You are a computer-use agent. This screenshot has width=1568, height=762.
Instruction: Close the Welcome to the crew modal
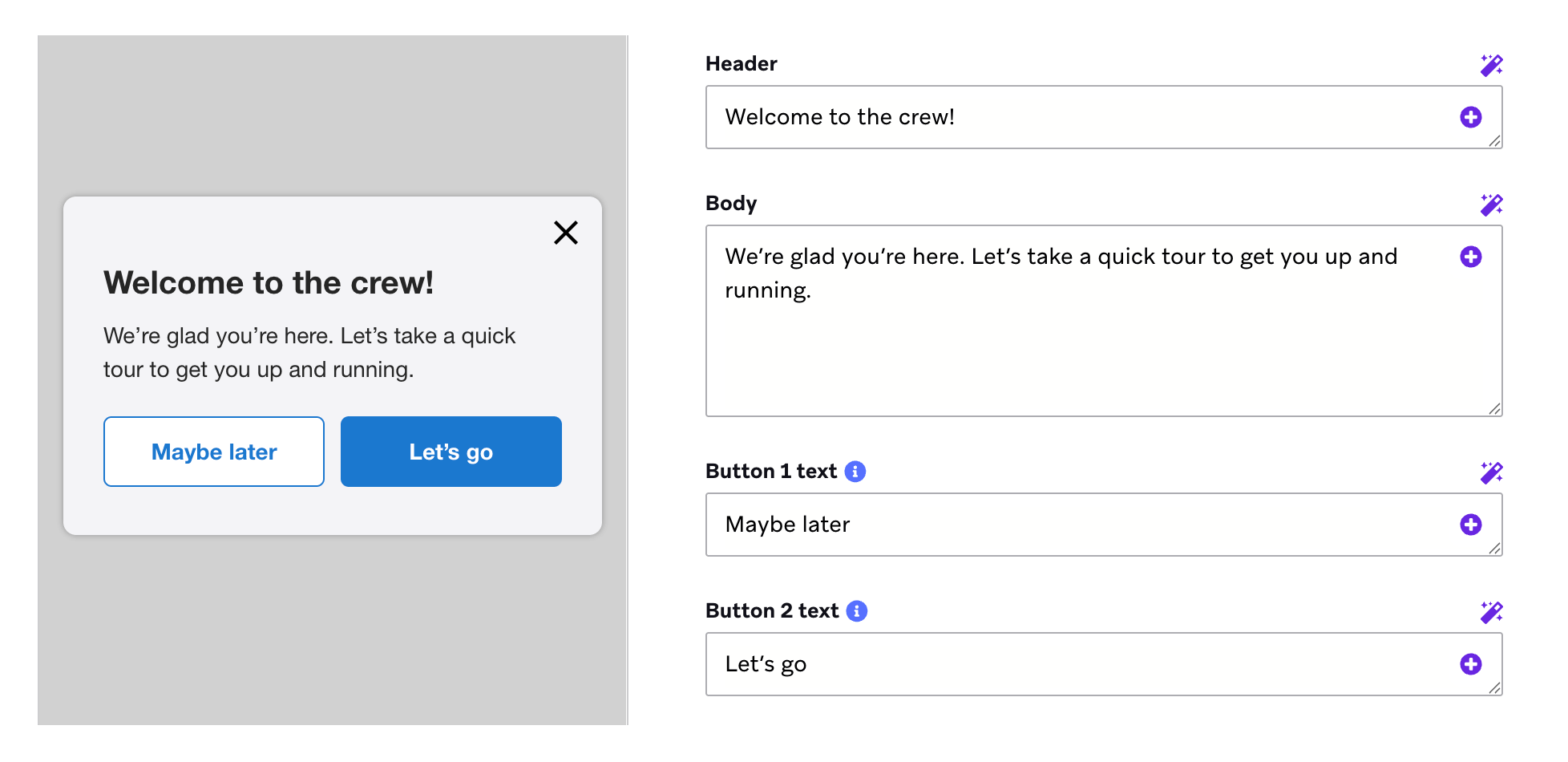(x=566, y=233)
